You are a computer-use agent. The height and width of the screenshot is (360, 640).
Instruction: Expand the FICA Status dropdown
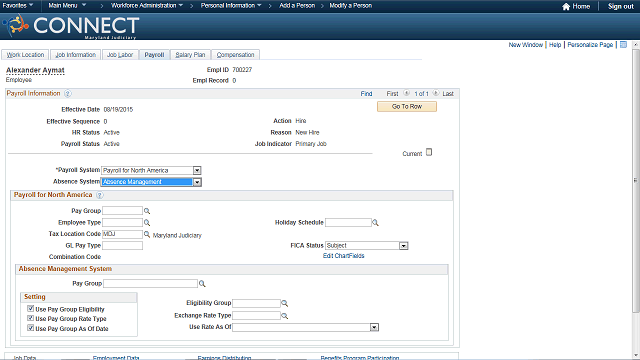404,246
